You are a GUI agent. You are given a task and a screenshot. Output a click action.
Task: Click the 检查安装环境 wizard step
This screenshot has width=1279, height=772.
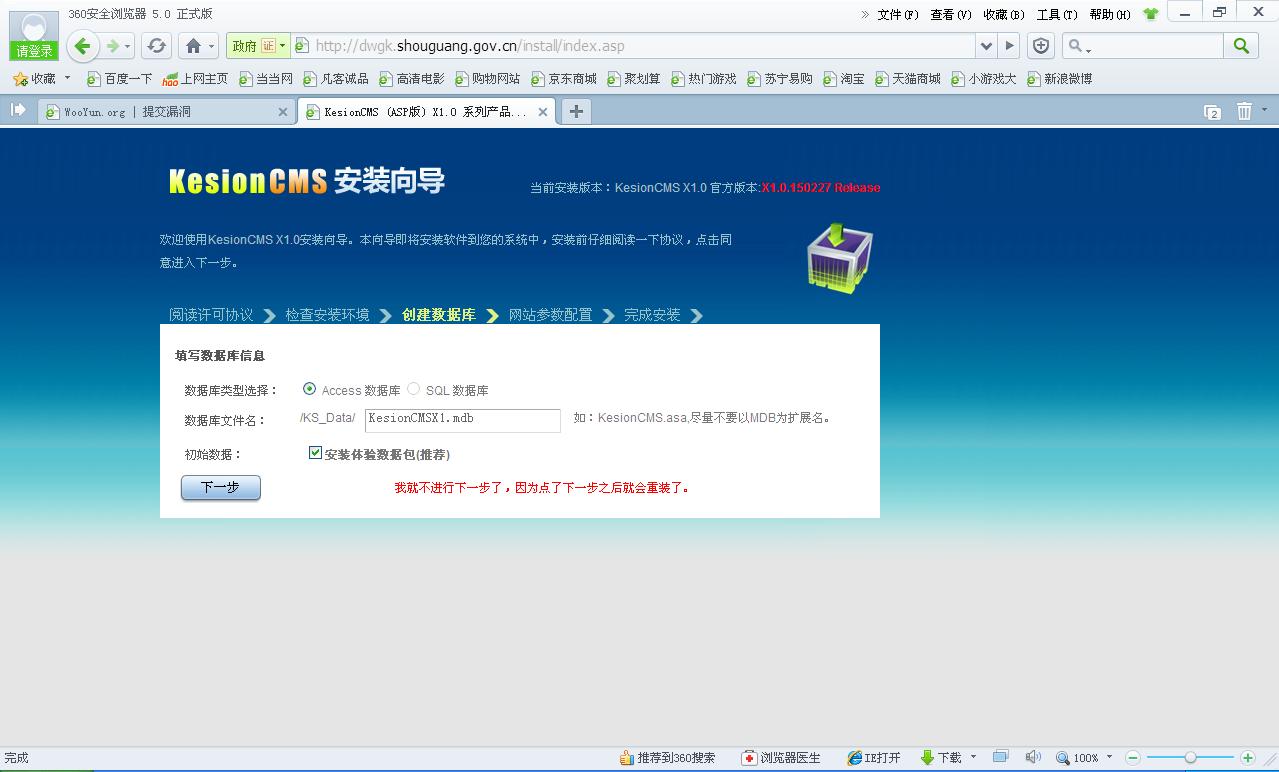tap(327, 314)
